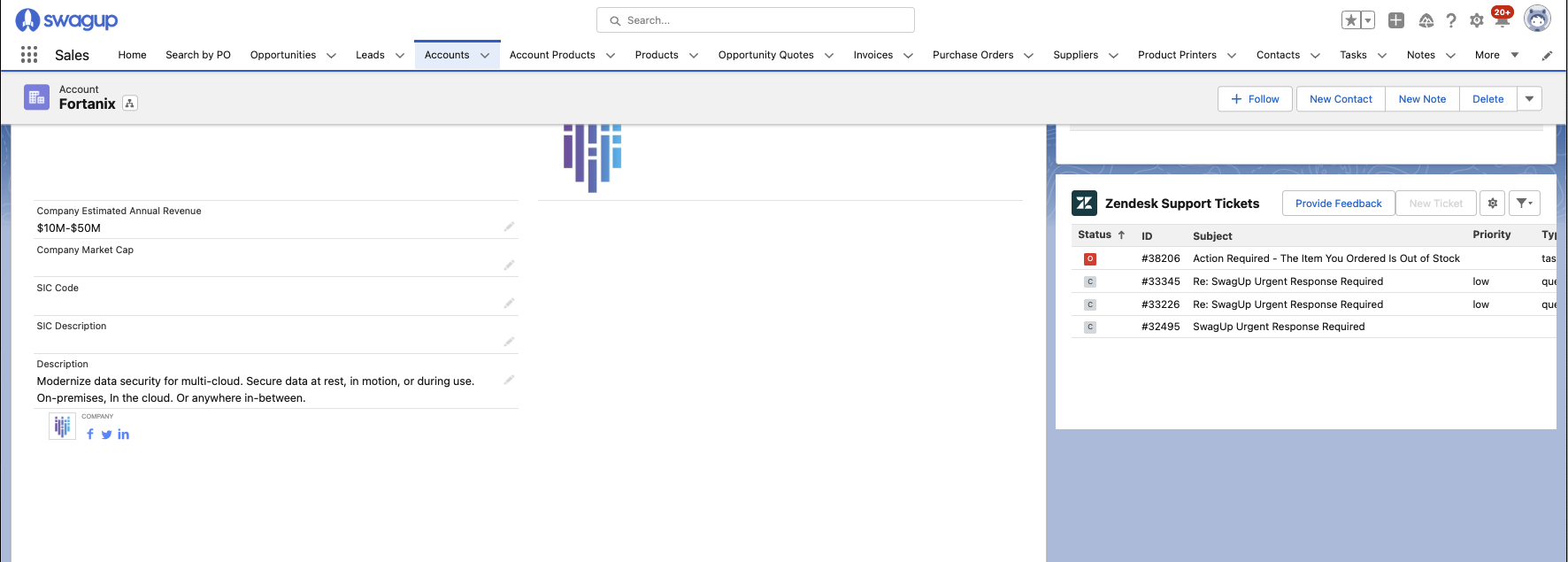The image size is (1568, 562).
Task: Sort tickets by Status column header
Action: pos(1095,235)
